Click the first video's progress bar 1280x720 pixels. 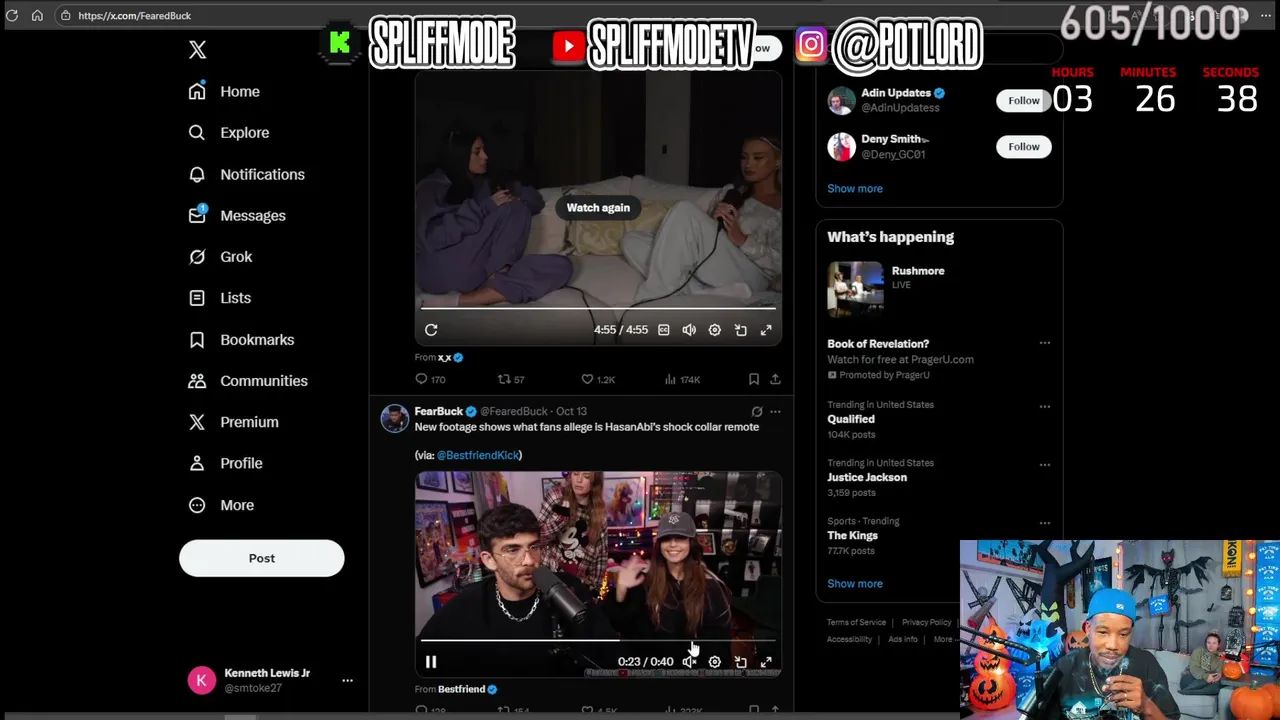pos(598,308)
